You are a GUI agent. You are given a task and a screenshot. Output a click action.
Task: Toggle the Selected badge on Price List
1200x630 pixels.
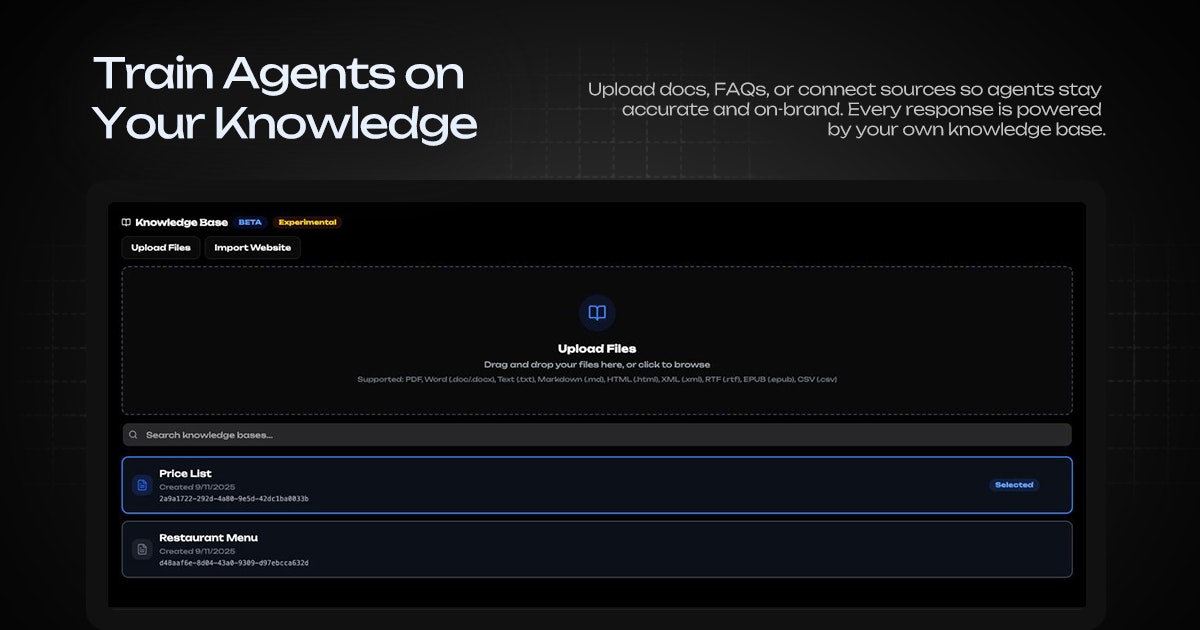(1014, 485)
